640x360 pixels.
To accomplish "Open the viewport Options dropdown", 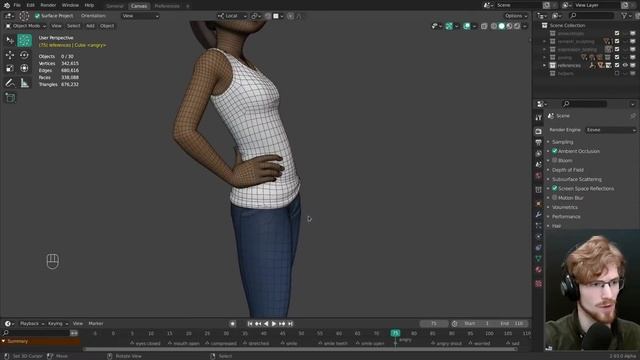I will coord(516,16).
